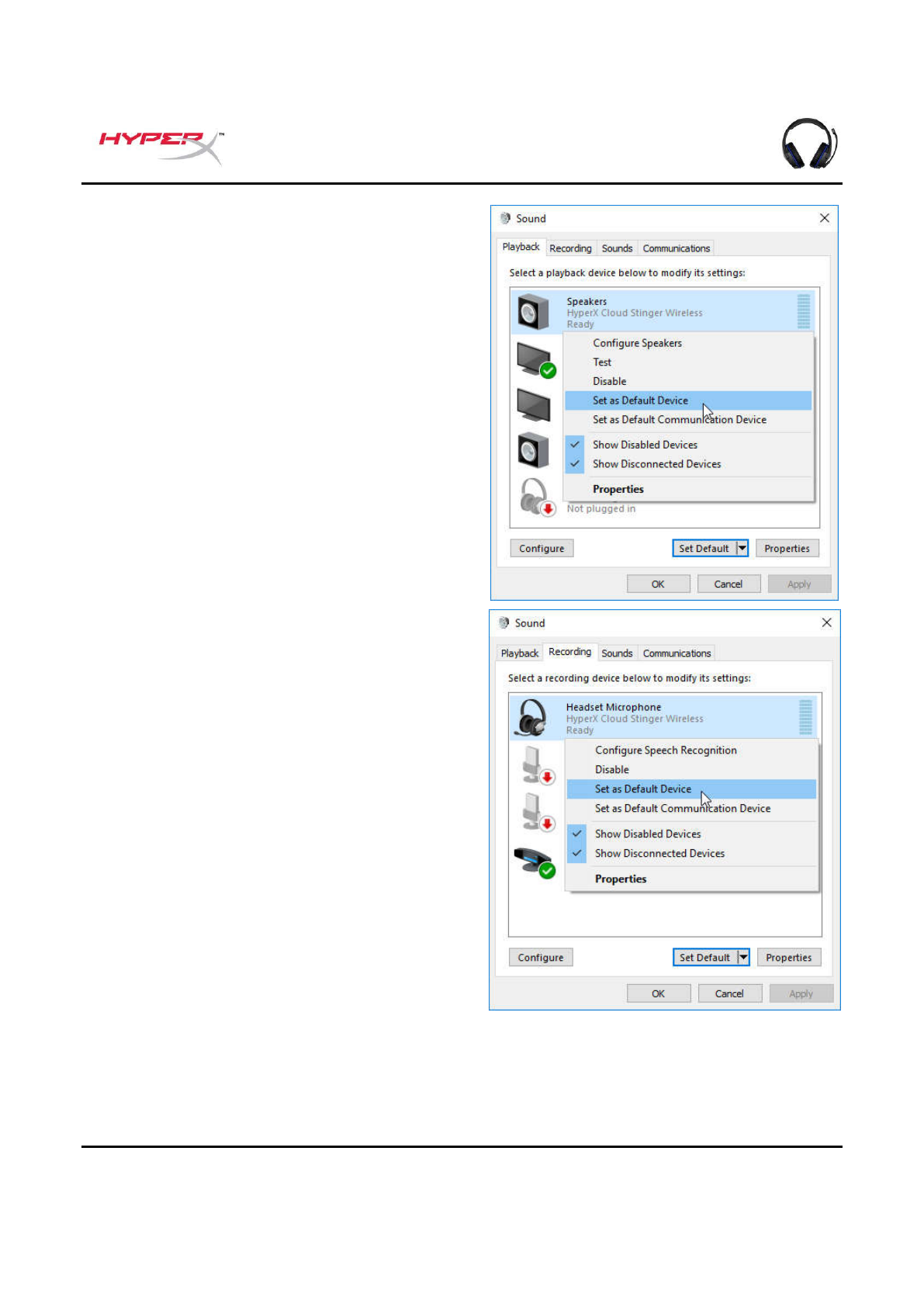Click the Sound icon in Recording window title
The height and width of the screenshot is (1307, 924).
click(x=504, y=622)
